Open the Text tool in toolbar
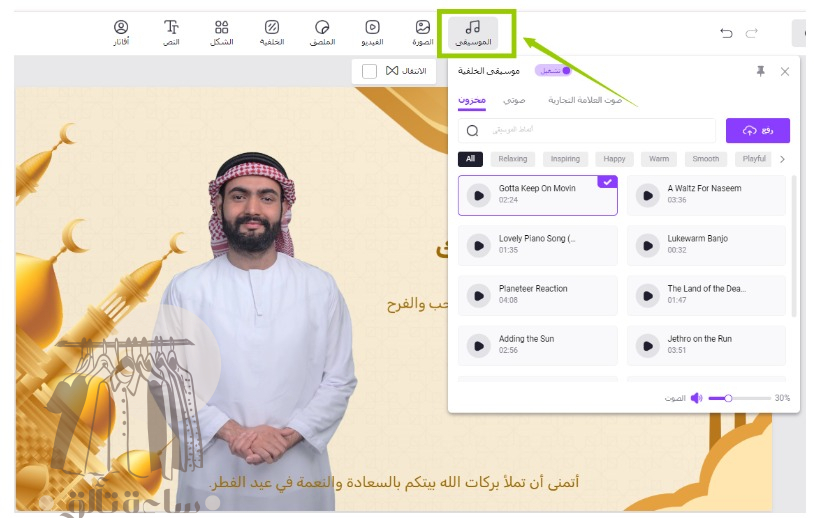 172,33
